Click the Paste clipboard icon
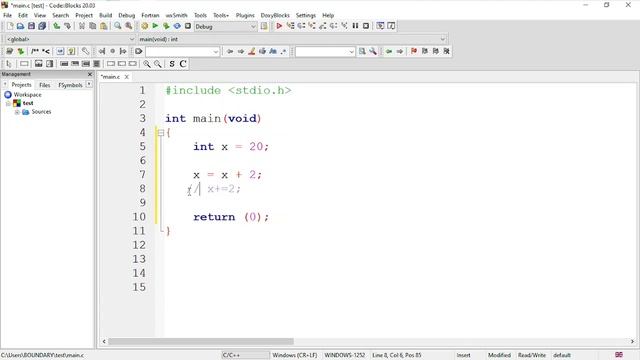The width and height of the screenshot is (640, 360). point(104,26)
